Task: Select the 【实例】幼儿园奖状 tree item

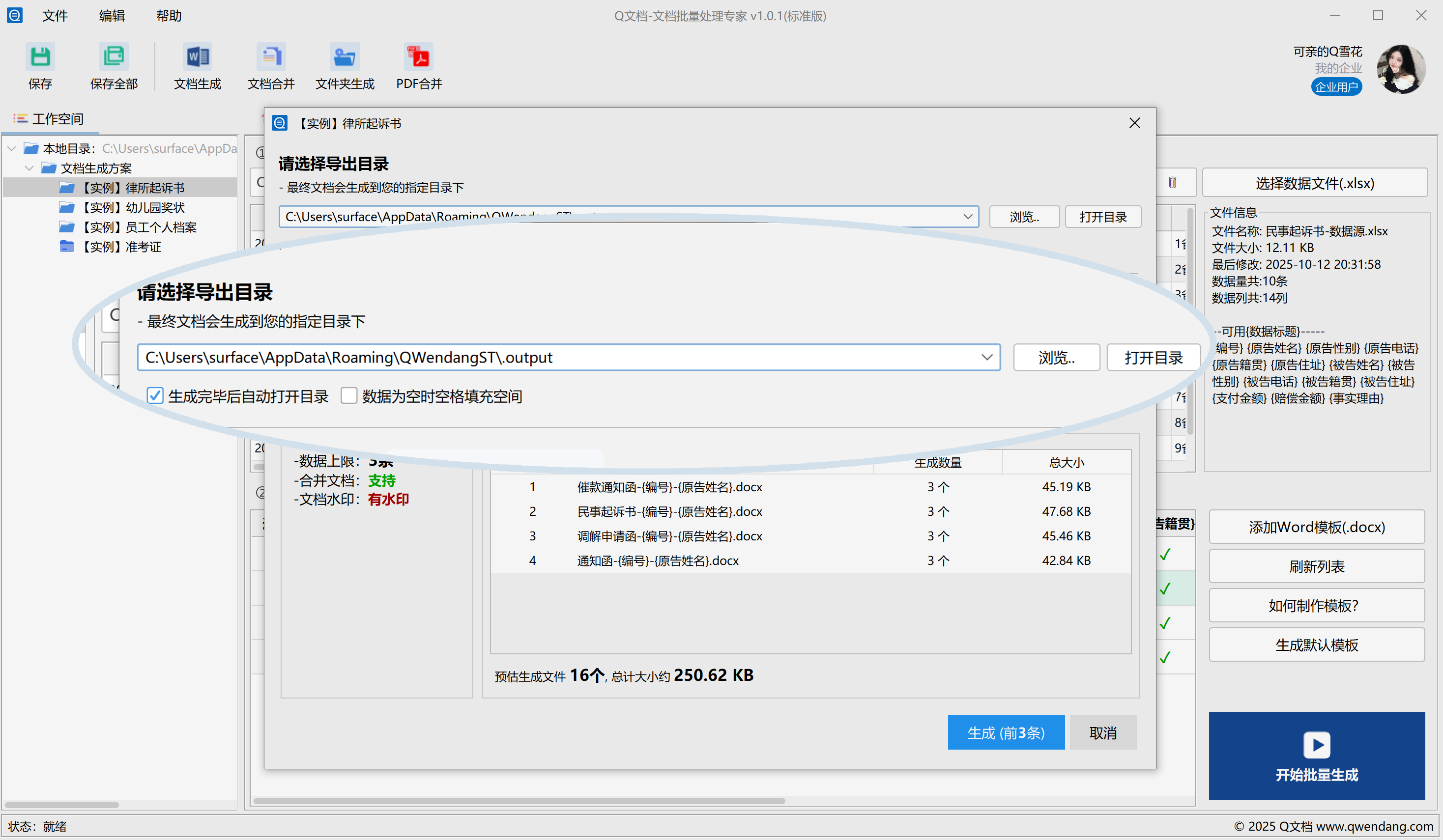Action: [133, 208]
